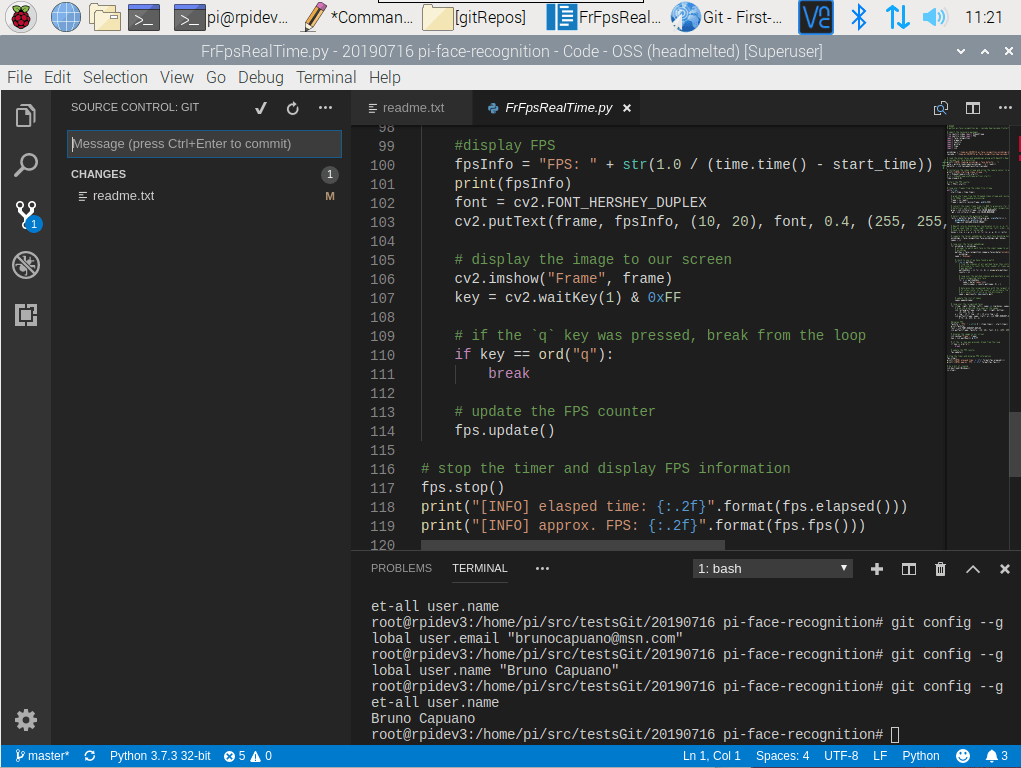The image size is (1021, 768).
Task: Click Python 3.7.3 32-bit interpreter selector
Action: (160, 756)
